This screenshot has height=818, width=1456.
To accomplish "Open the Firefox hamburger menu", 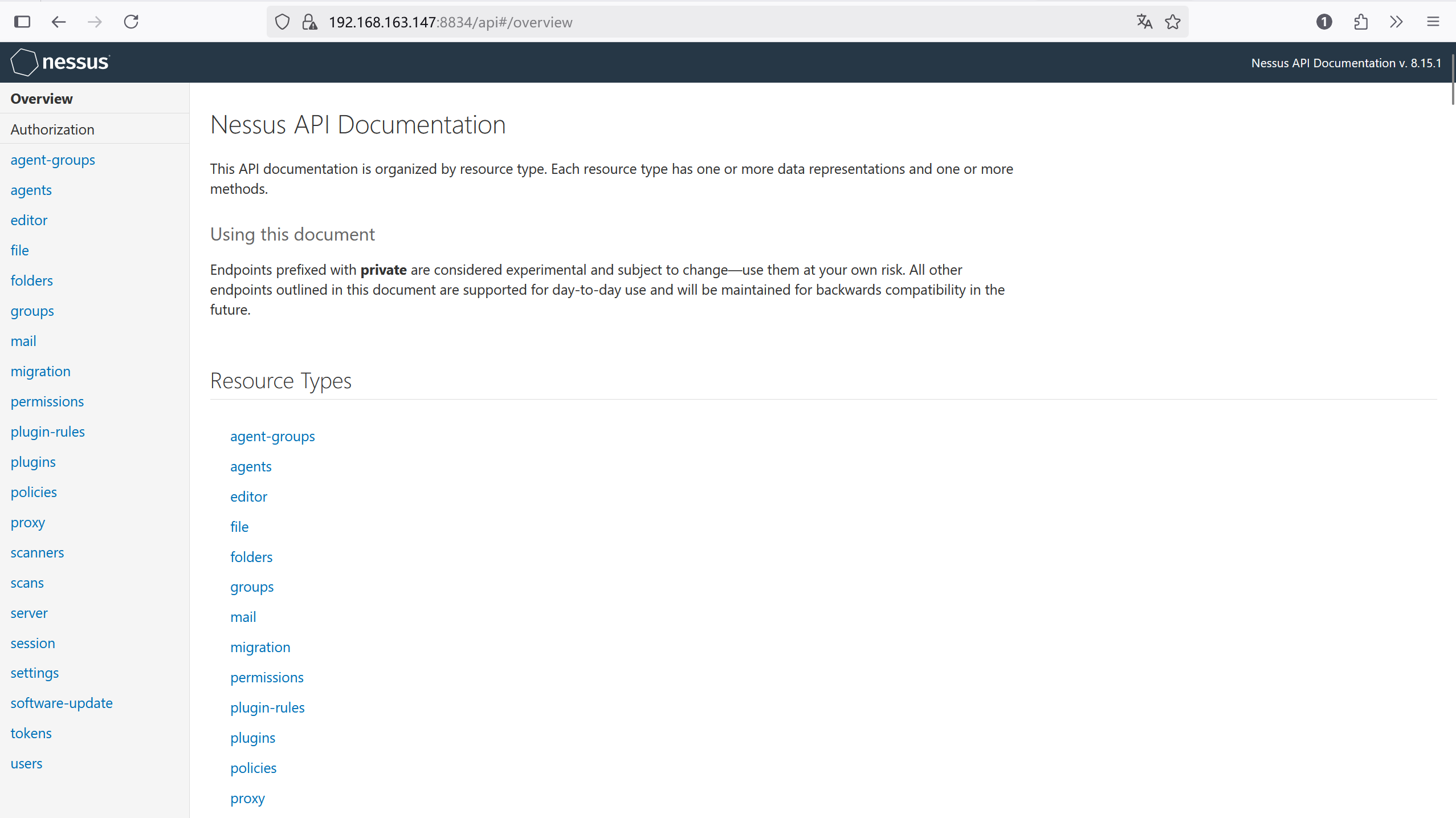I will click(x=1433, y=22).
